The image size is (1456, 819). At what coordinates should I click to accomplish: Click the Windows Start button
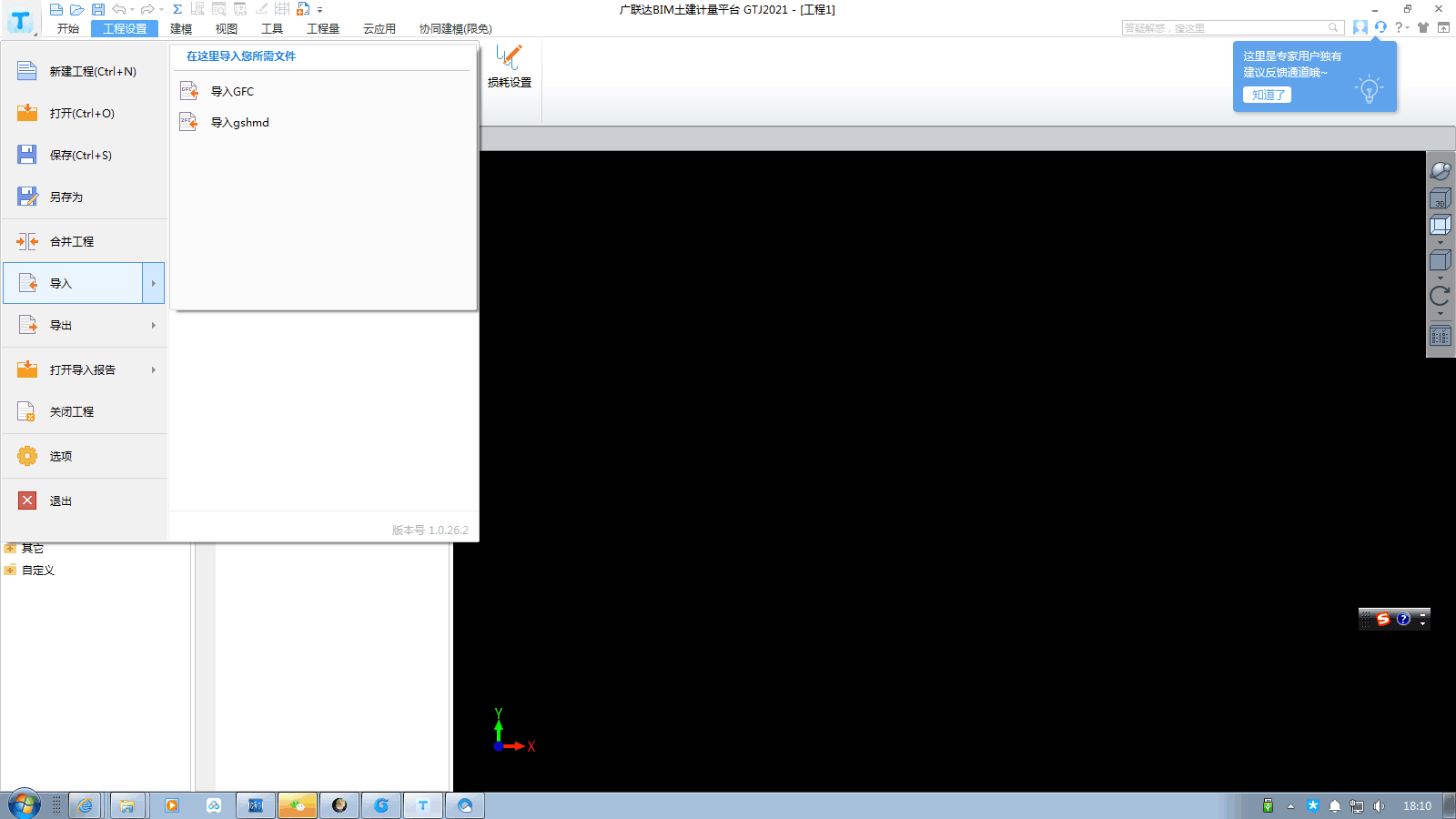[x=25, y=805]
